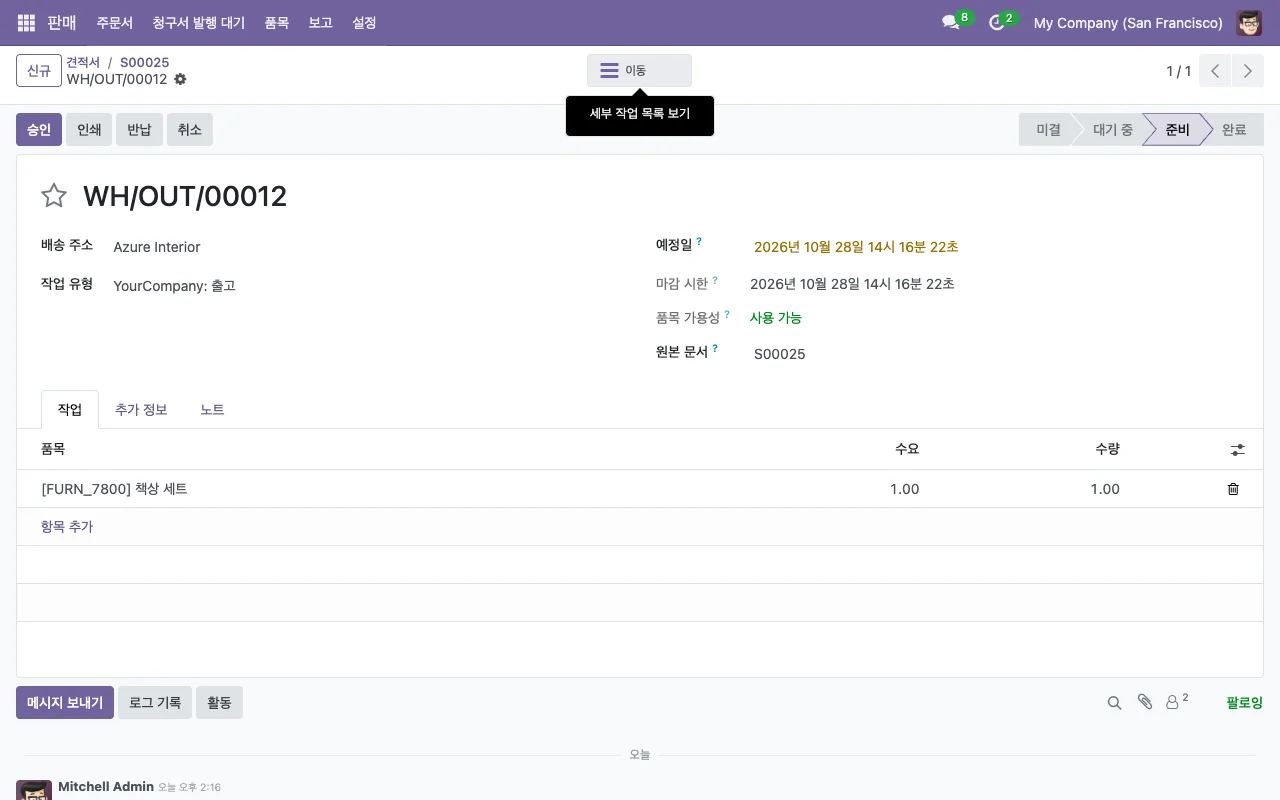Click the 메시지 보내기 button
This screenshot has width=1280, height=800.
(65, 703)
